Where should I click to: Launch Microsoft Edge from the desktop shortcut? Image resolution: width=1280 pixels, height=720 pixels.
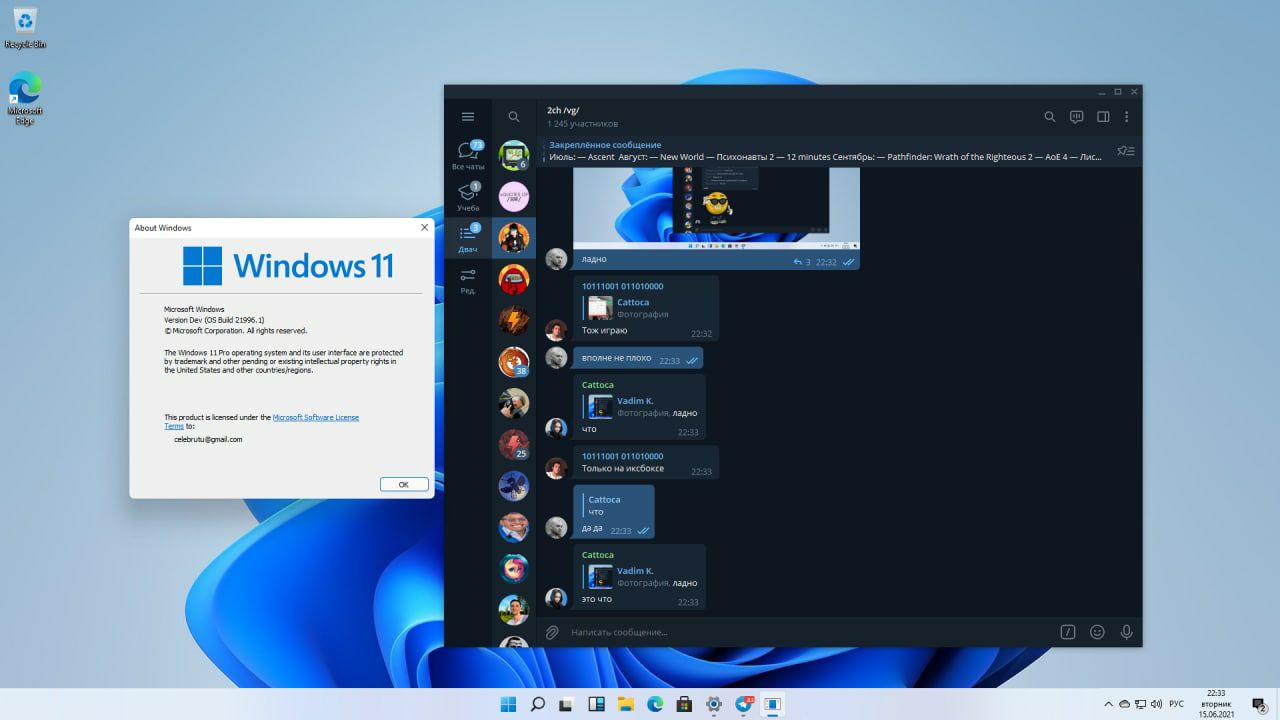pos(25,98)
